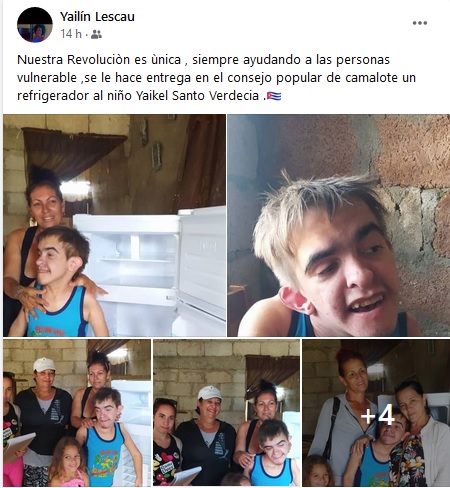Click the open refrigerator in top-left photo
Screen dimensions: 450x488
point(150,270)
